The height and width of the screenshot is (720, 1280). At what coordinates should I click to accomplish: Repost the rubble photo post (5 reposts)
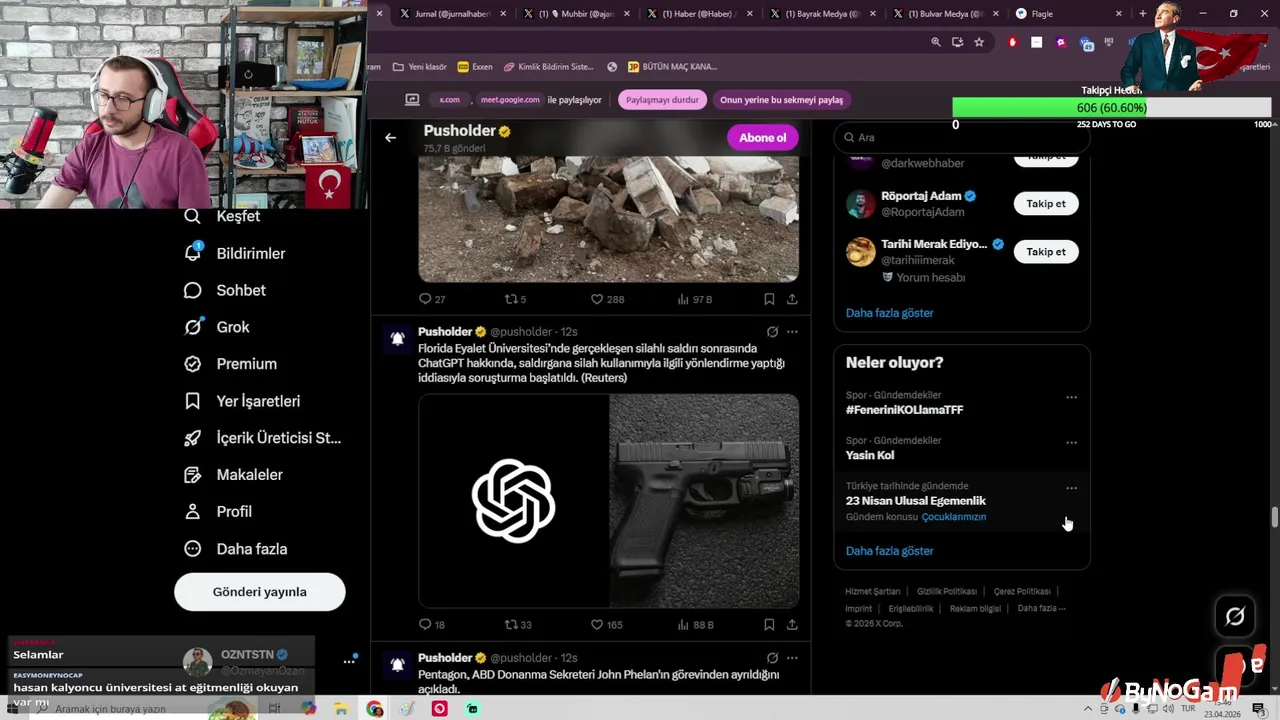click(x=516, y=299)
